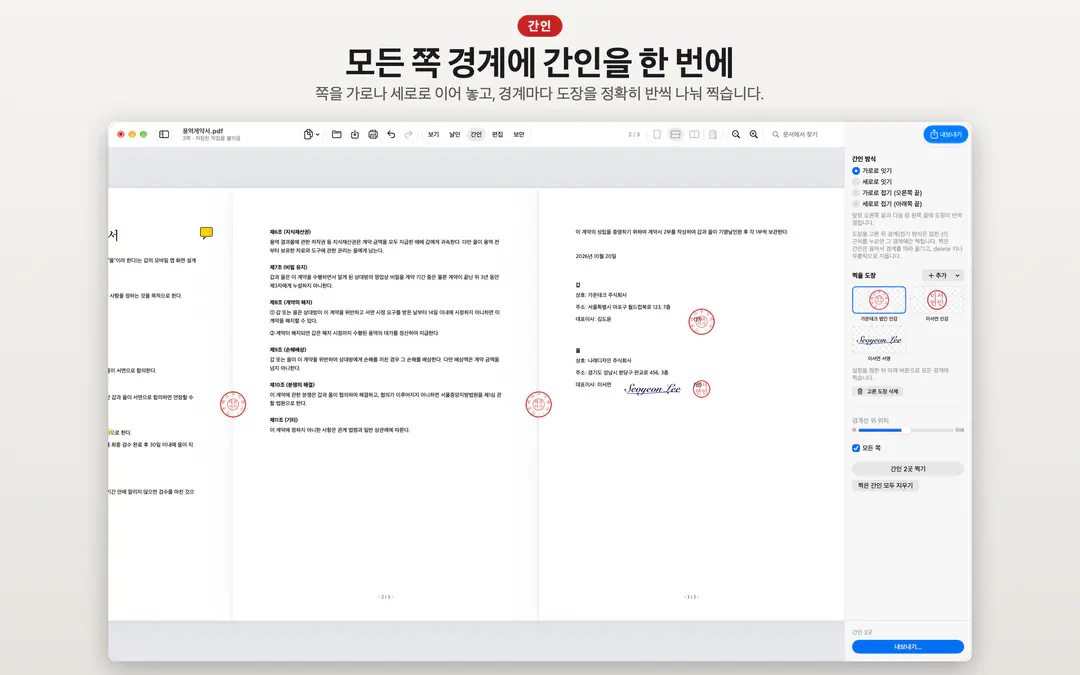1080x675 pixels.
Task: Click the save/download icon in toolbar
Action: [355, 134]
